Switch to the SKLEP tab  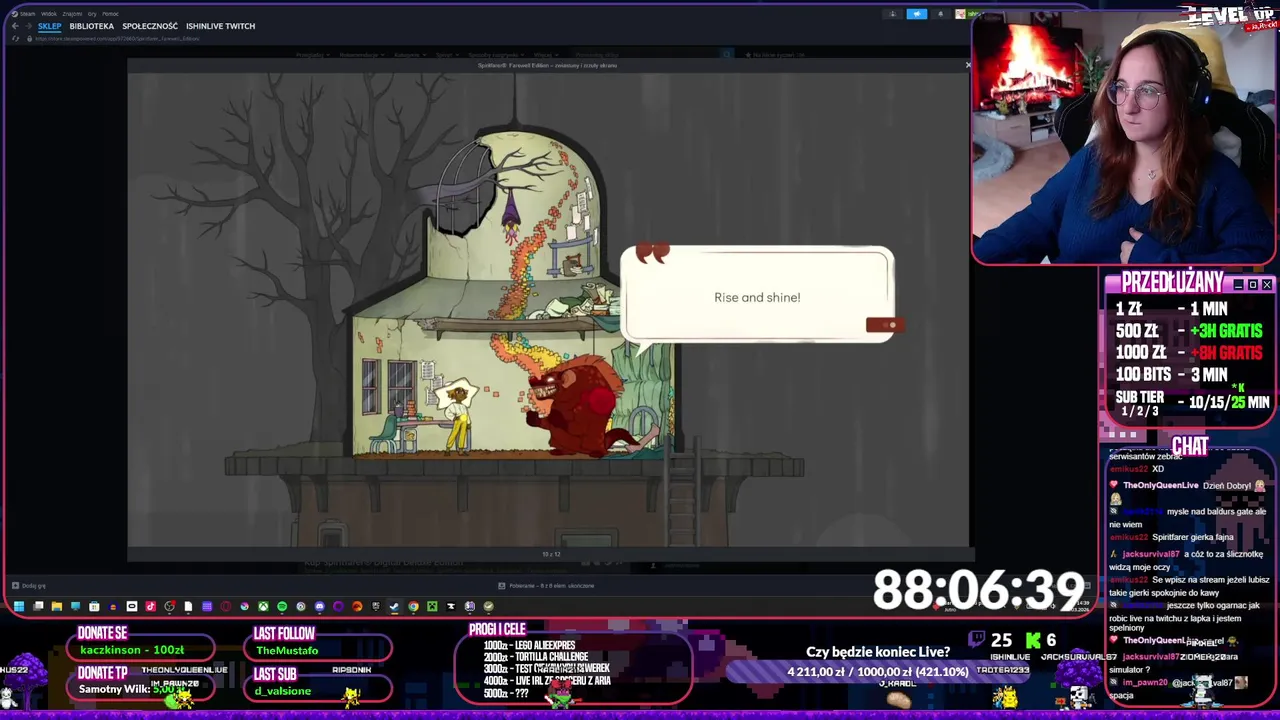point(50,26)
